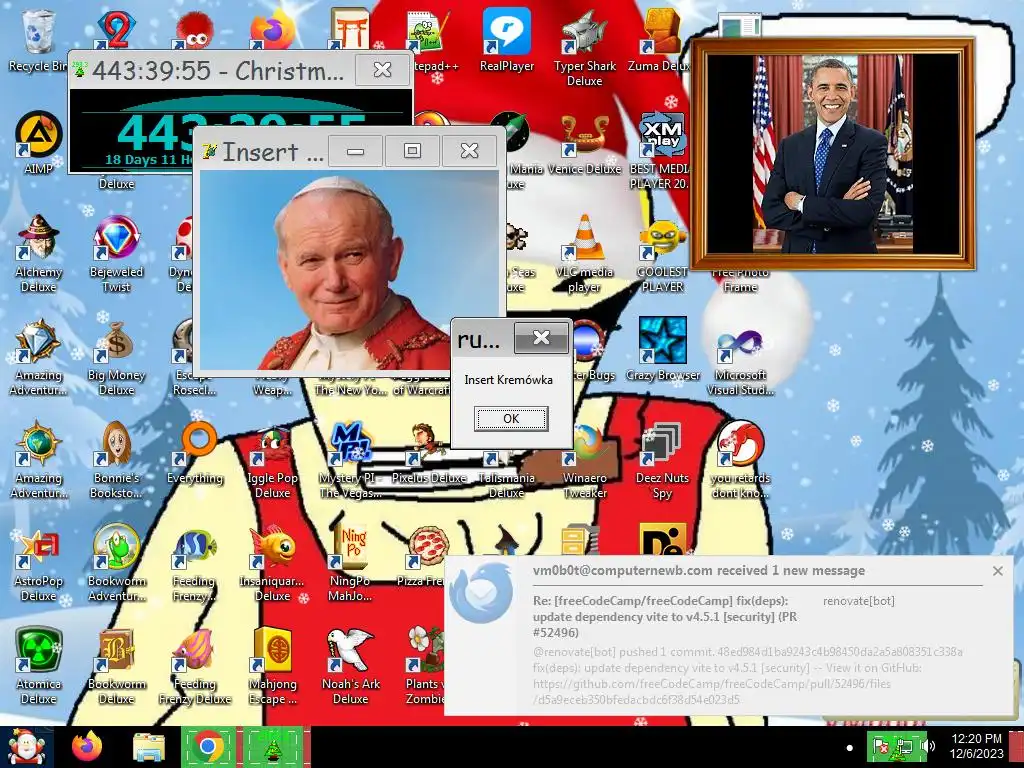1024x768 pixels.
Task: Open Mahjong Escape shortcut
Action: coord(272,666)
